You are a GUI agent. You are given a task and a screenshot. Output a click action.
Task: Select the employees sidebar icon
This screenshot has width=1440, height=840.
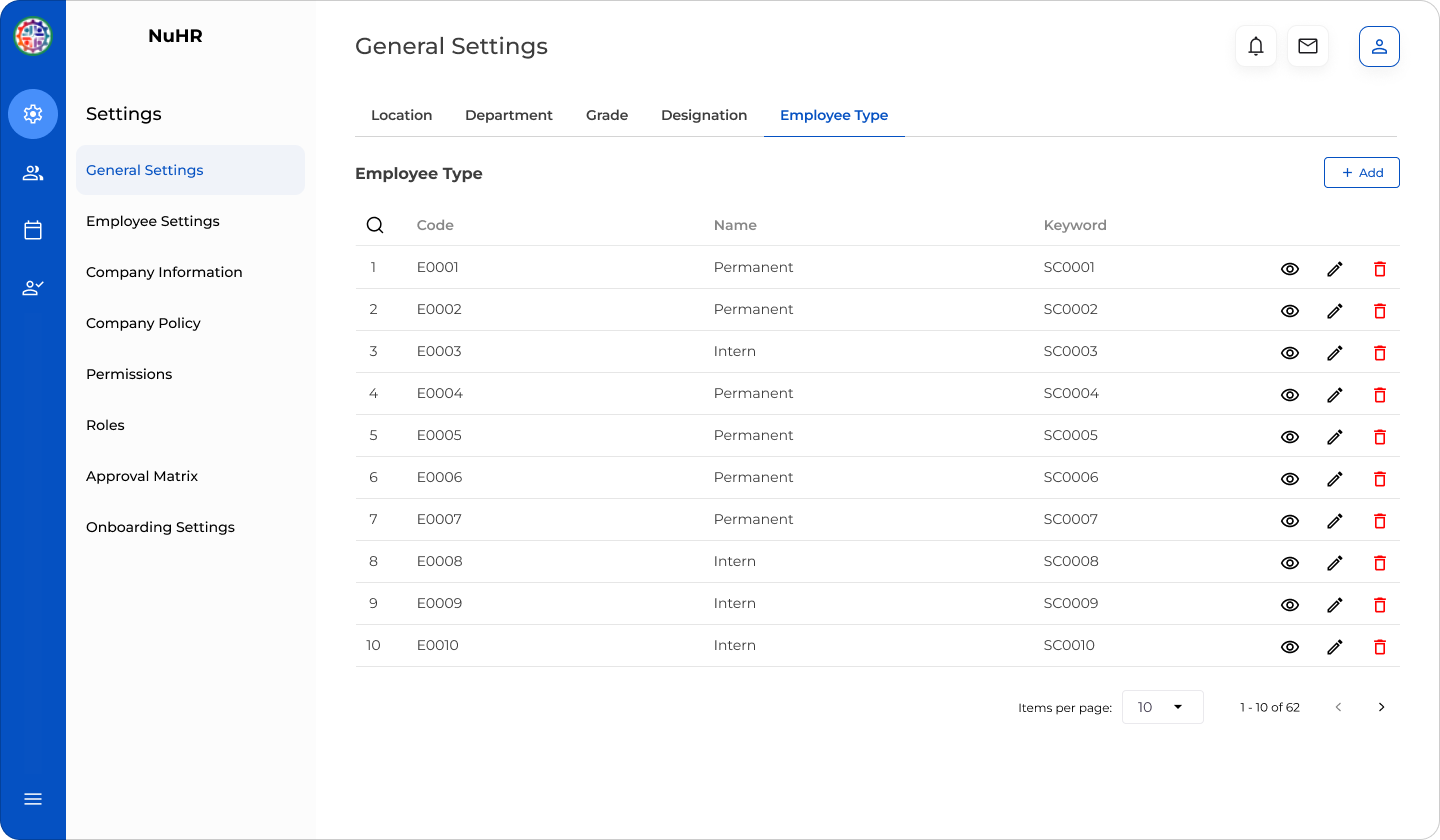click(x=32, y=172)
